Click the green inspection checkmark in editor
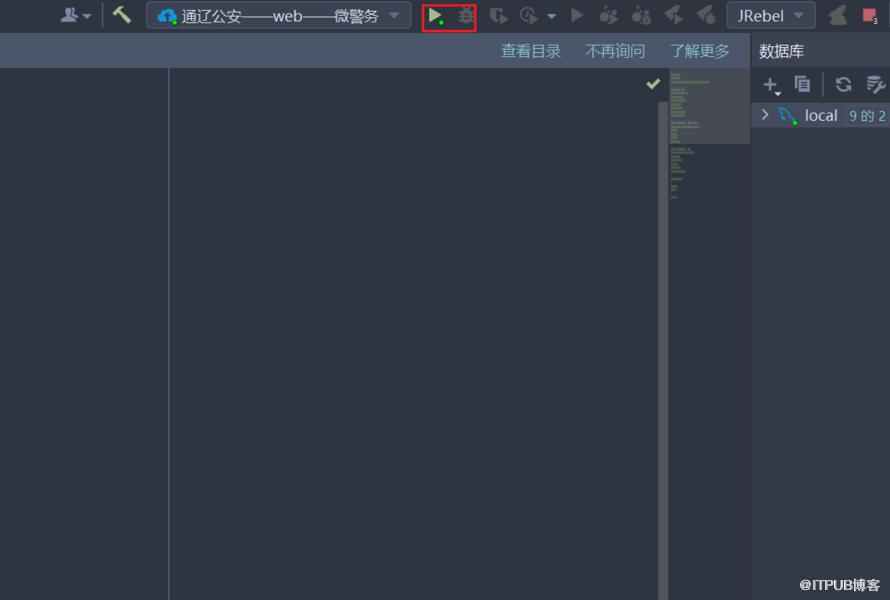This screenshot has height=600, width=890. tap(653, 84)
